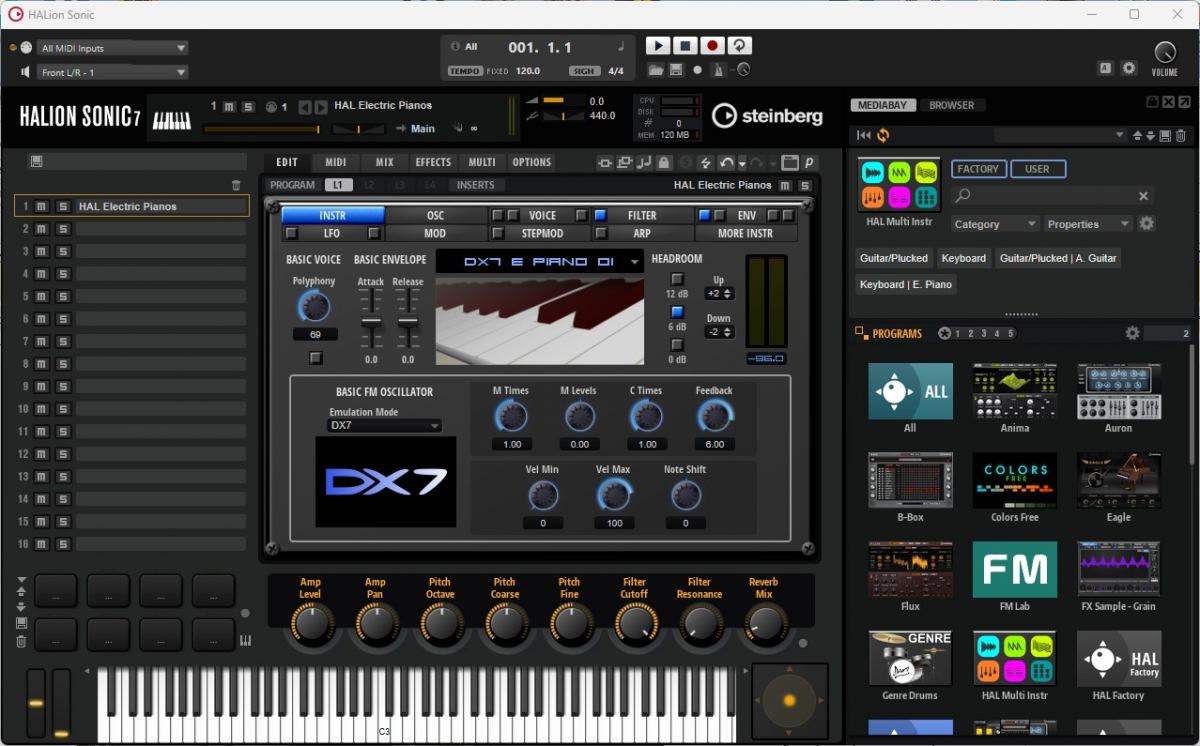Open MIDI file using transport folder icon
The image size is (1200, 746).
[656, 70]
